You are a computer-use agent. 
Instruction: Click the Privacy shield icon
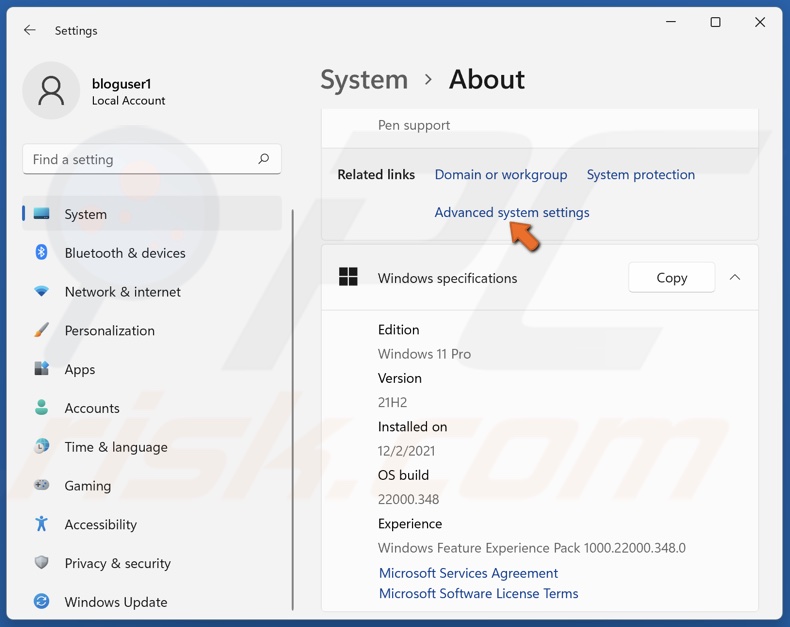[x=41, y=562]
